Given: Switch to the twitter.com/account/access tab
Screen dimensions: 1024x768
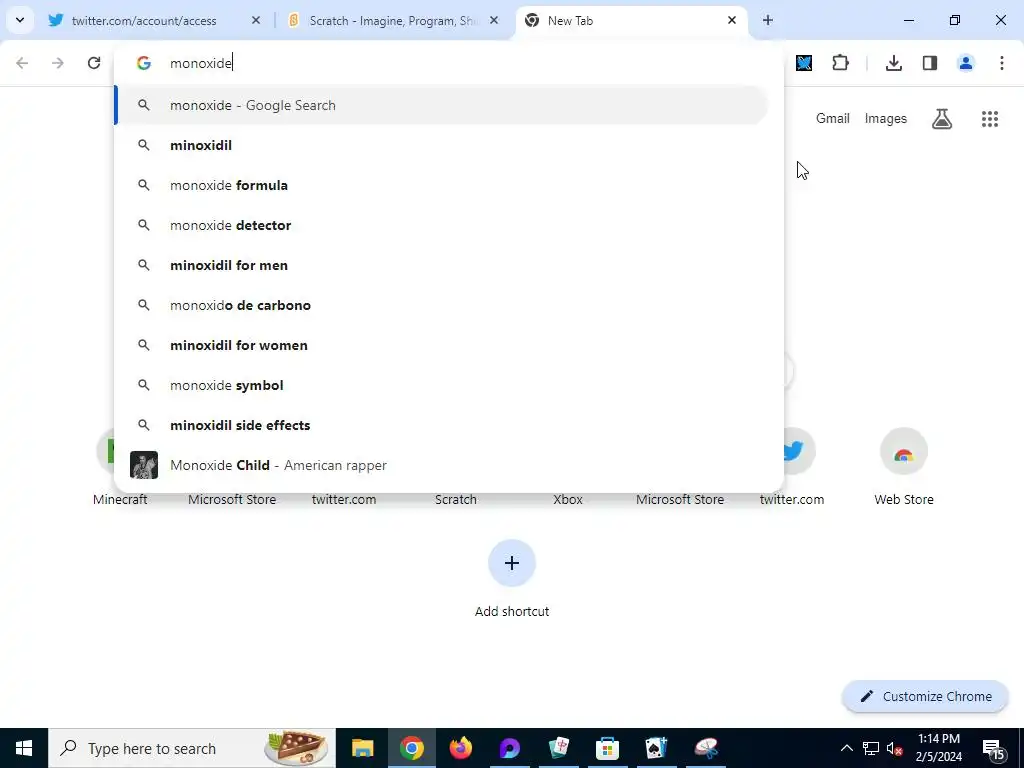Looking at the screenshot, I should click(x=144, y=21).
